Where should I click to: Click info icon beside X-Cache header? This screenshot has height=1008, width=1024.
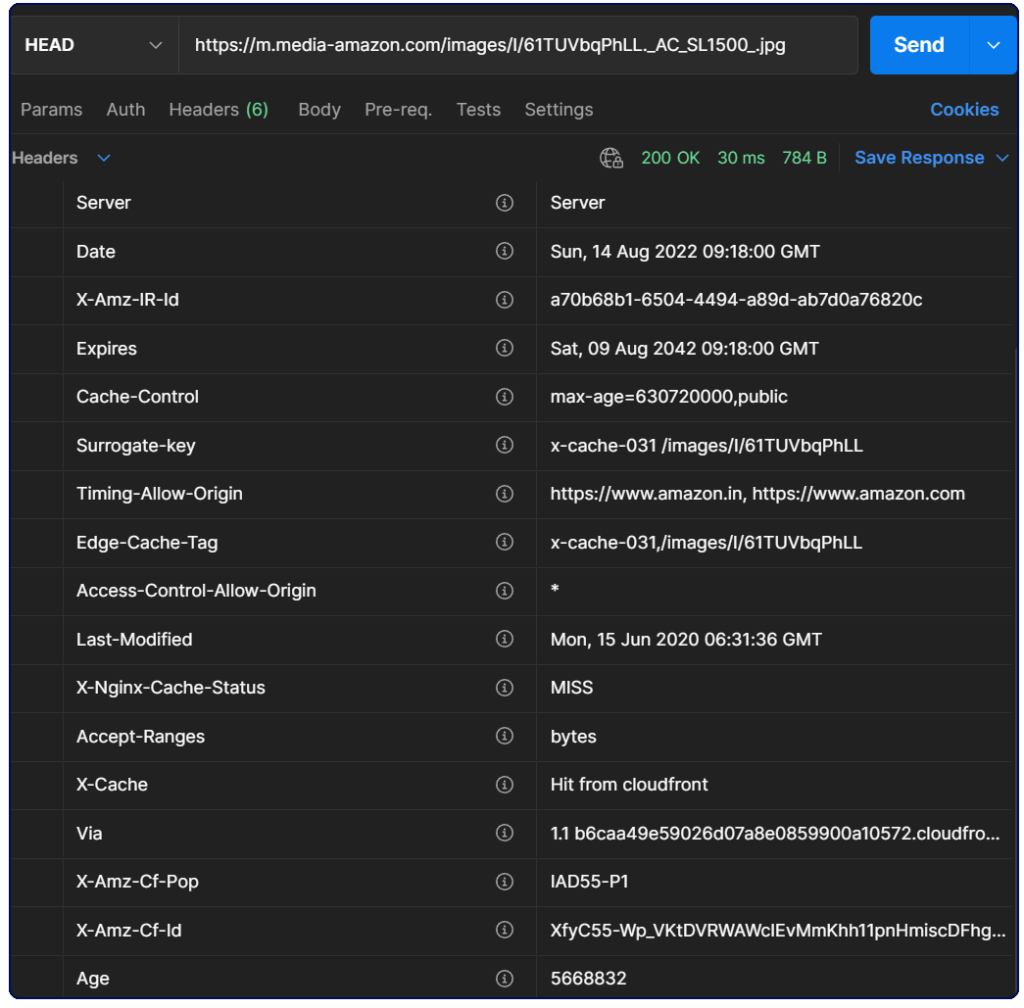(504, 785)
